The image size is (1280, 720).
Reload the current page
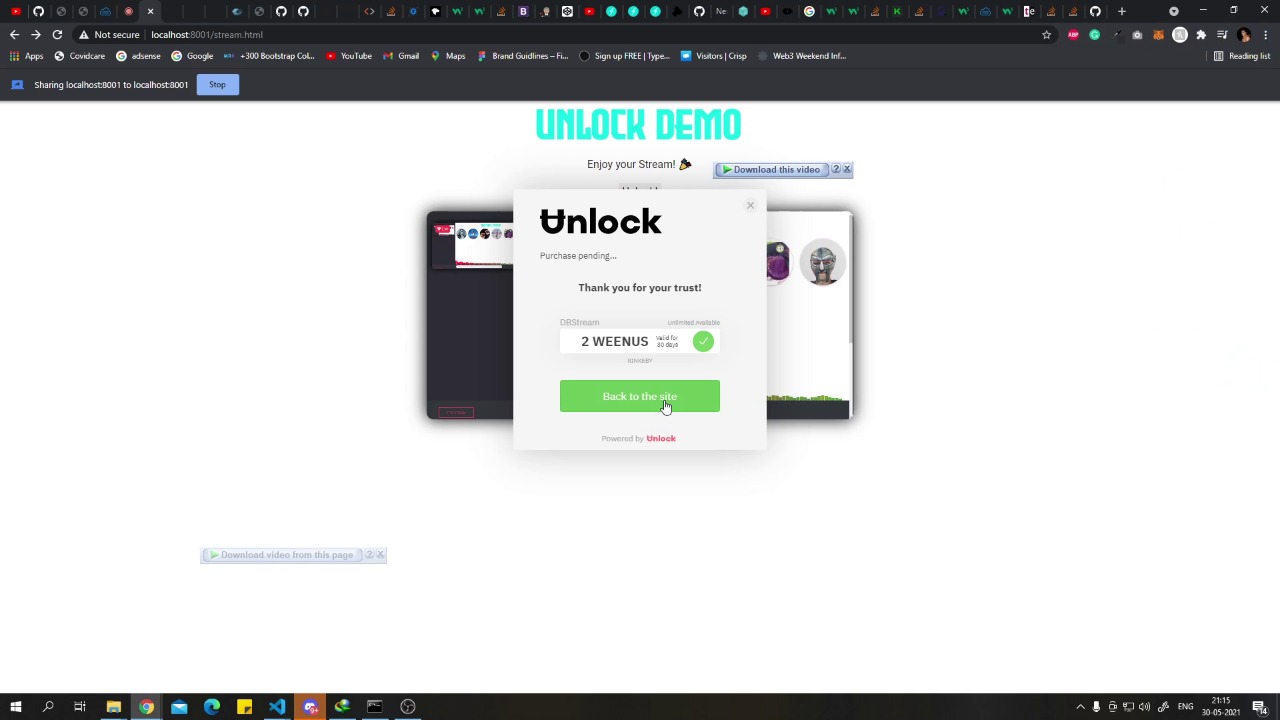(x=57, y=35)
